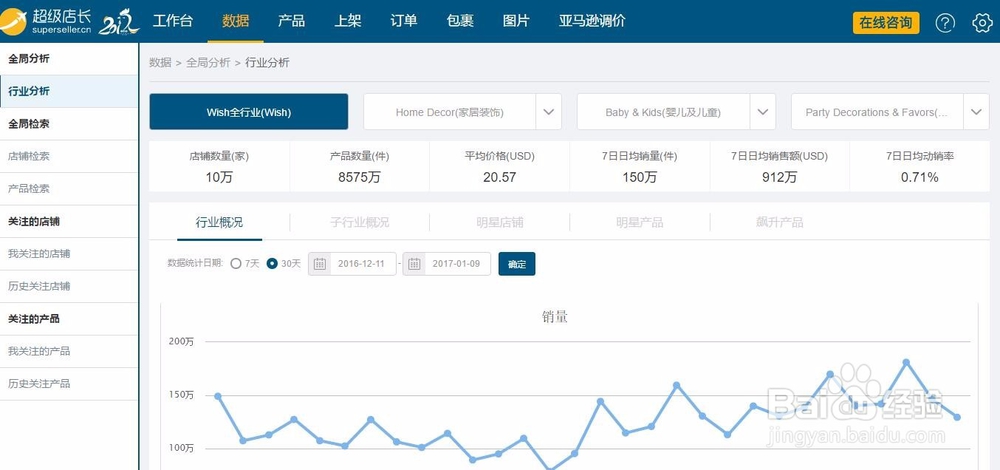Switch to the 行业概况 tab
This screenshot has width=1000, height=470.
[219, 223]
